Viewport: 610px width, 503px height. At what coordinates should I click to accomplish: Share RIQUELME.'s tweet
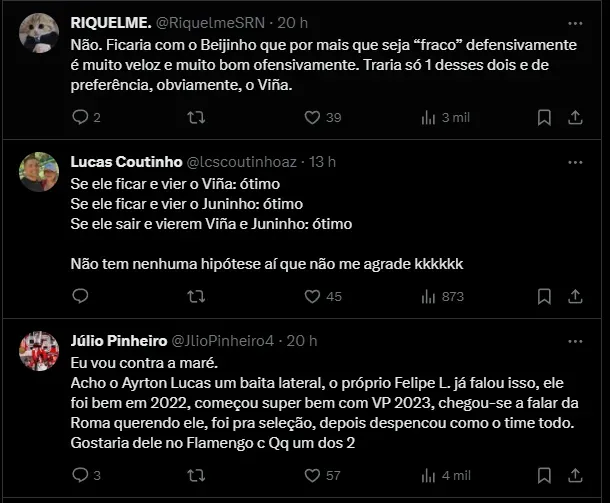tap(575, 118)
